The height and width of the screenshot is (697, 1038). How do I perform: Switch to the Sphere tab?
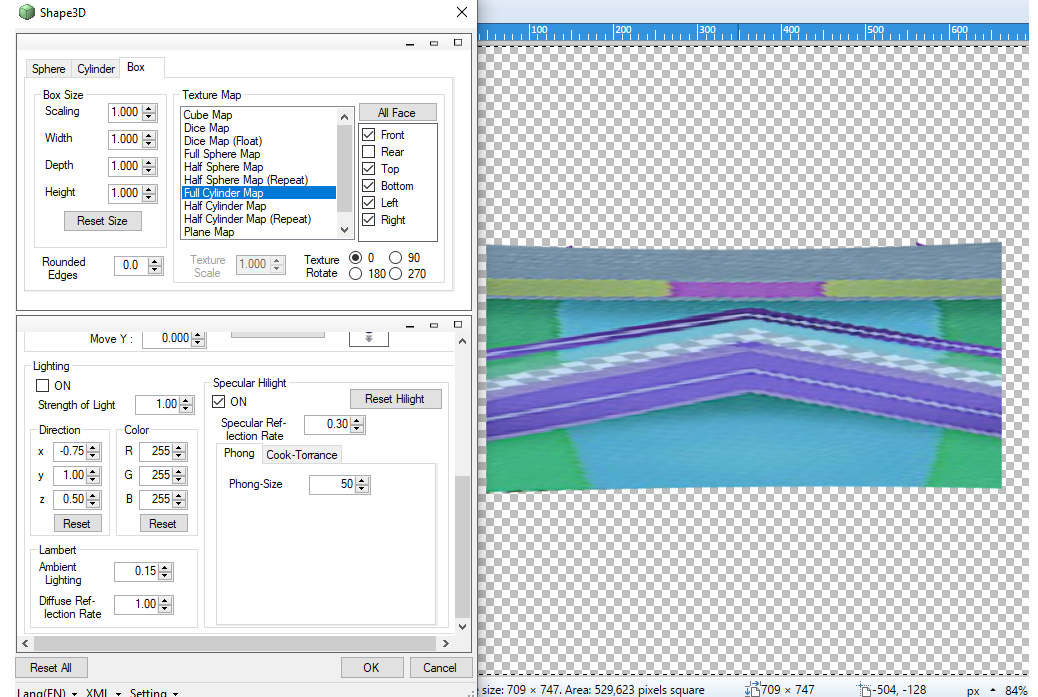48,69
